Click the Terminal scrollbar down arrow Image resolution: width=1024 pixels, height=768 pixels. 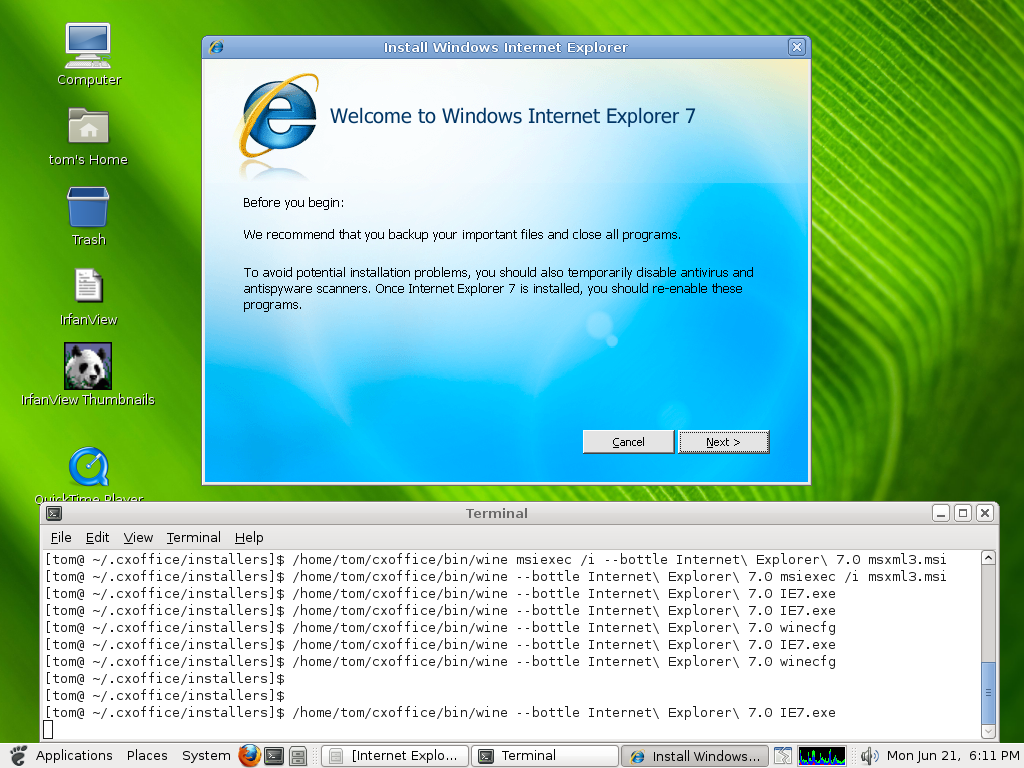click(988, 731)
